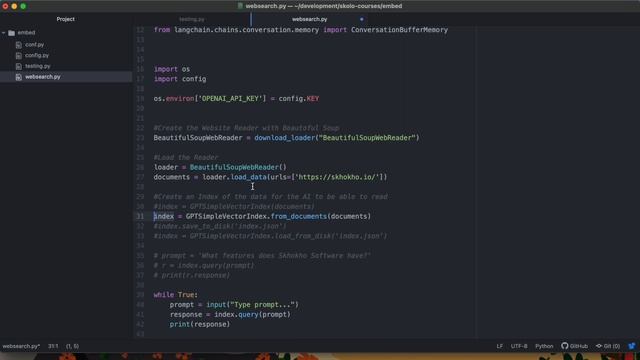The height and width of the screenshot is (360, 640).
Task: Click the ConversationBufferMemory import name
Action: [399, 30]
